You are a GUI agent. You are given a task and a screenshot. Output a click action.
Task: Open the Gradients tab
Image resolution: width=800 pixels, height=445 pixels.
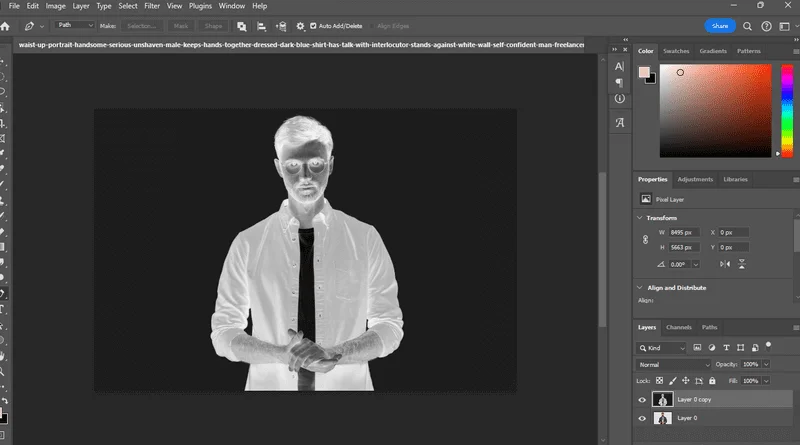pos(713,51)
